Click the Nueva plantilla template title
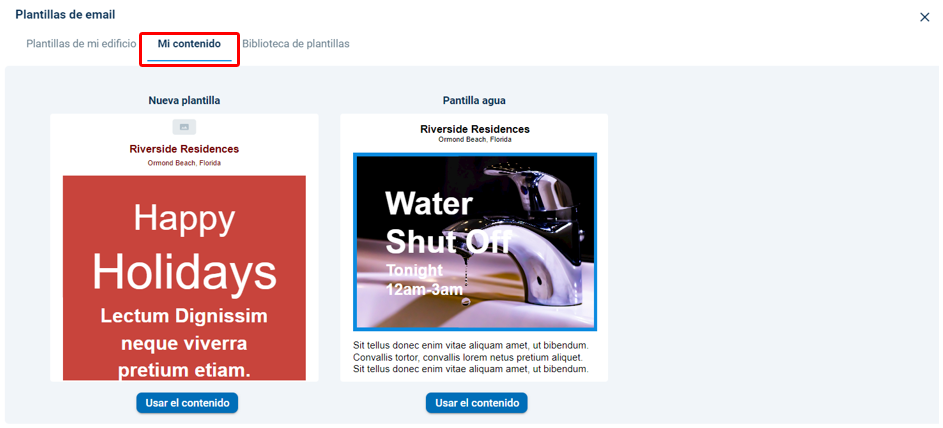The height and width of the screenshot is (428, 943). coord(184,100)
